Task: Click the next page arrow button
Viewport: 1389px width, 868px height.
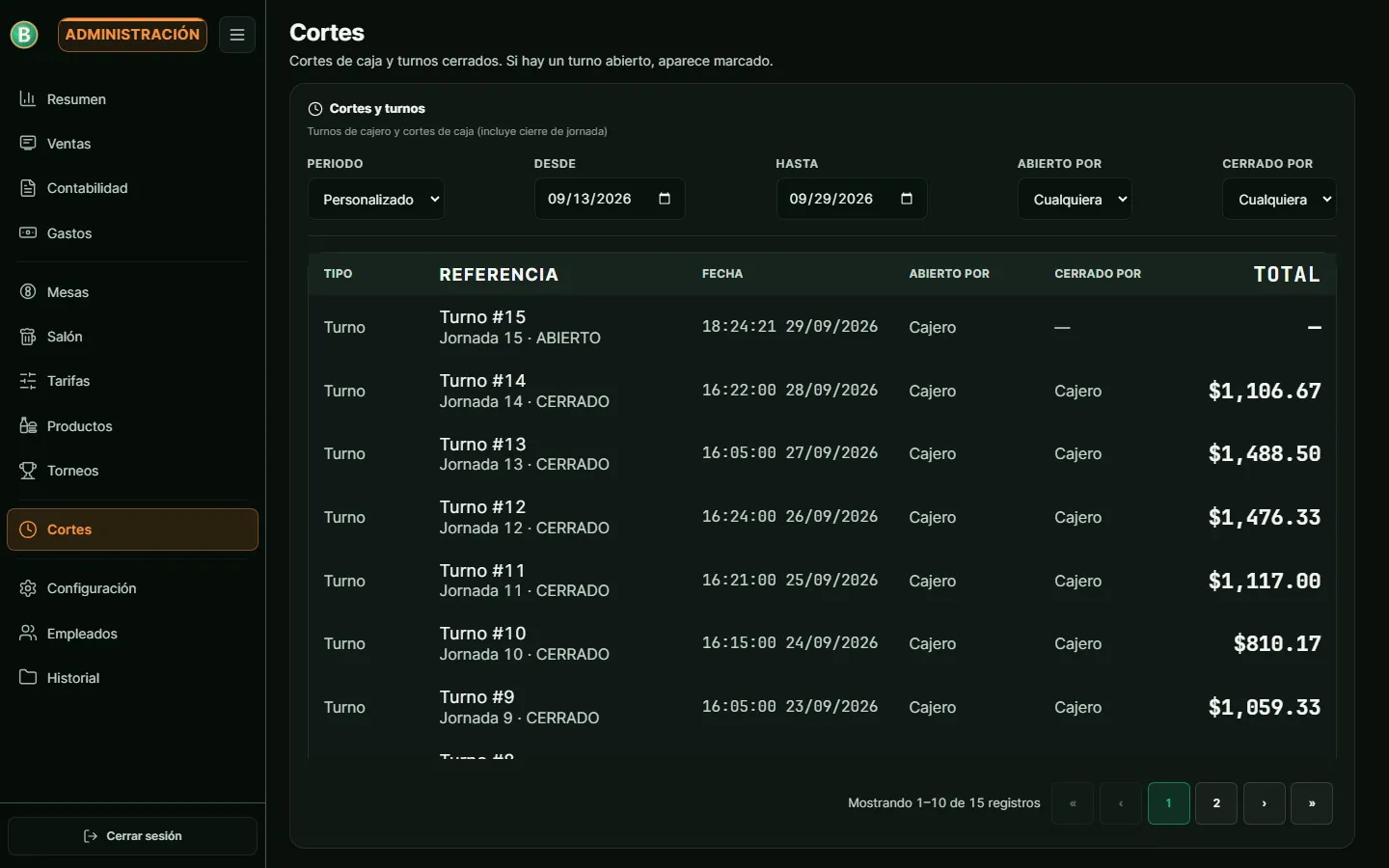Action: 1265,803
